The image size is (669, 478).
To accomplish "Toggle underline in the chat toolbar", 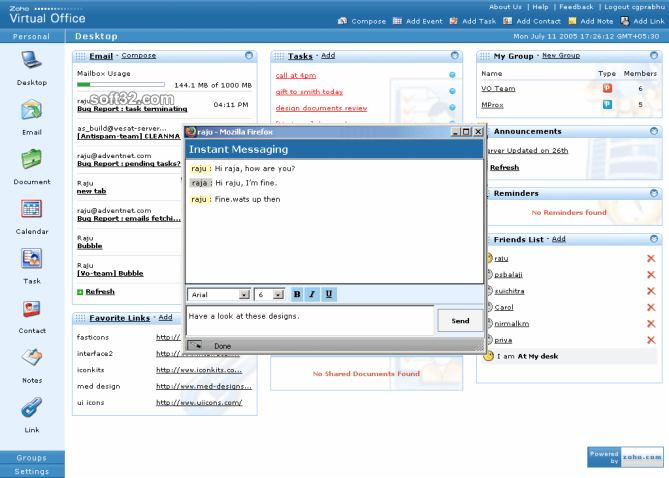I will pyautogui.click(x=329, y=294).
